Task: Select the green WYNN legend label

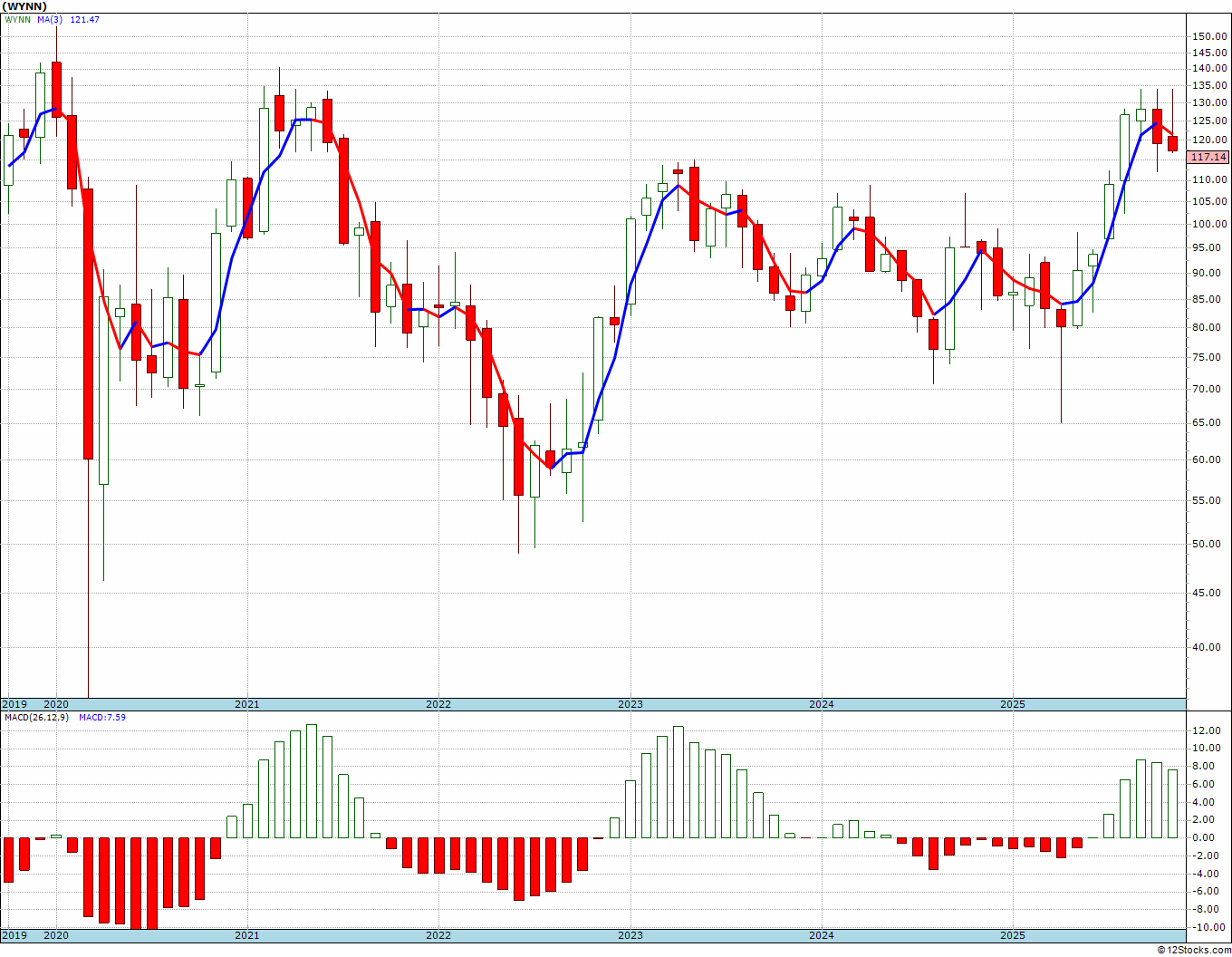Action: (x=17, y=19)
